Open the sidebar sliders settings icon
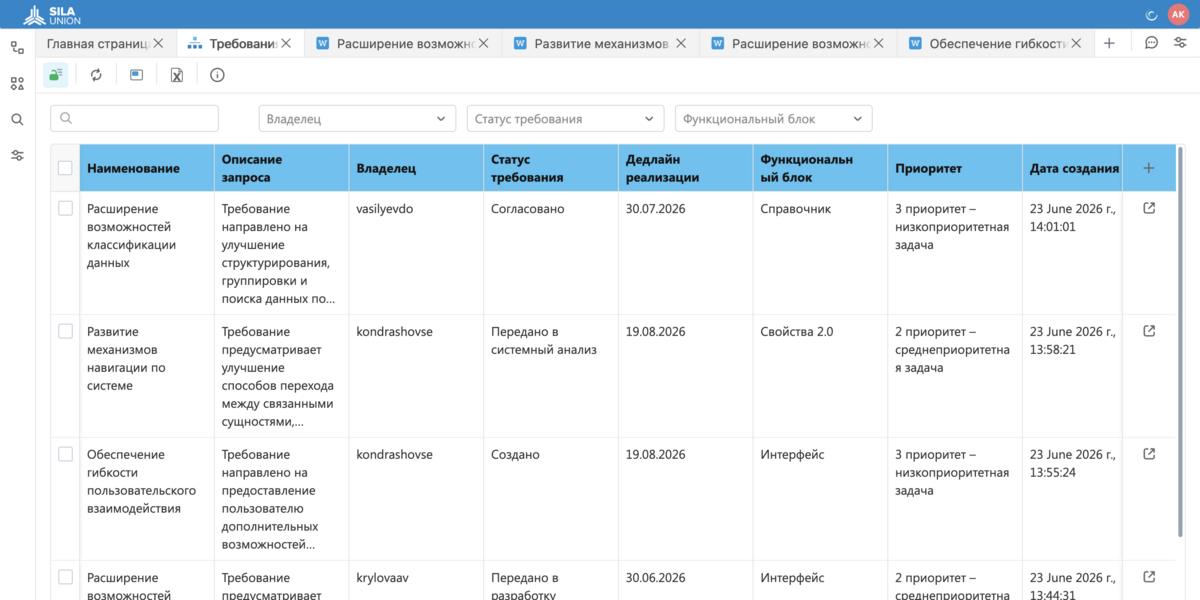 pyautogui.click(x=17, y=155)
